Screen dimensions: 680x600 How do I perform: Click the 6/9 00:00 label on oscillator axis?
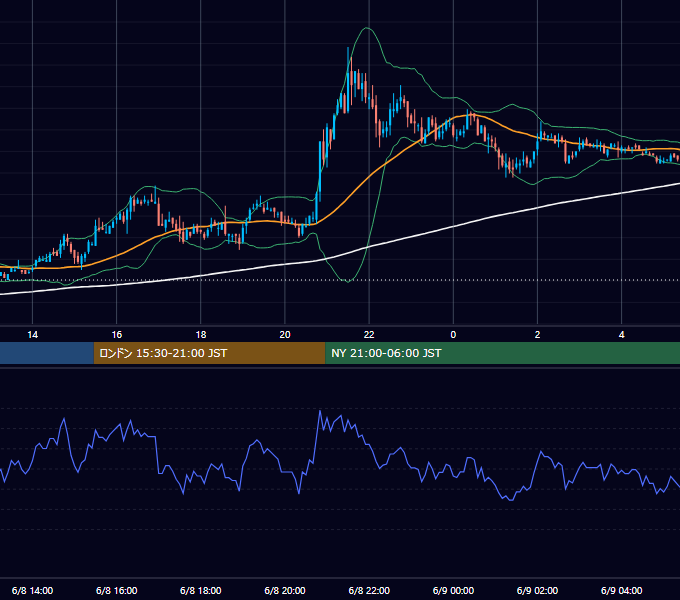pos(453,590)
